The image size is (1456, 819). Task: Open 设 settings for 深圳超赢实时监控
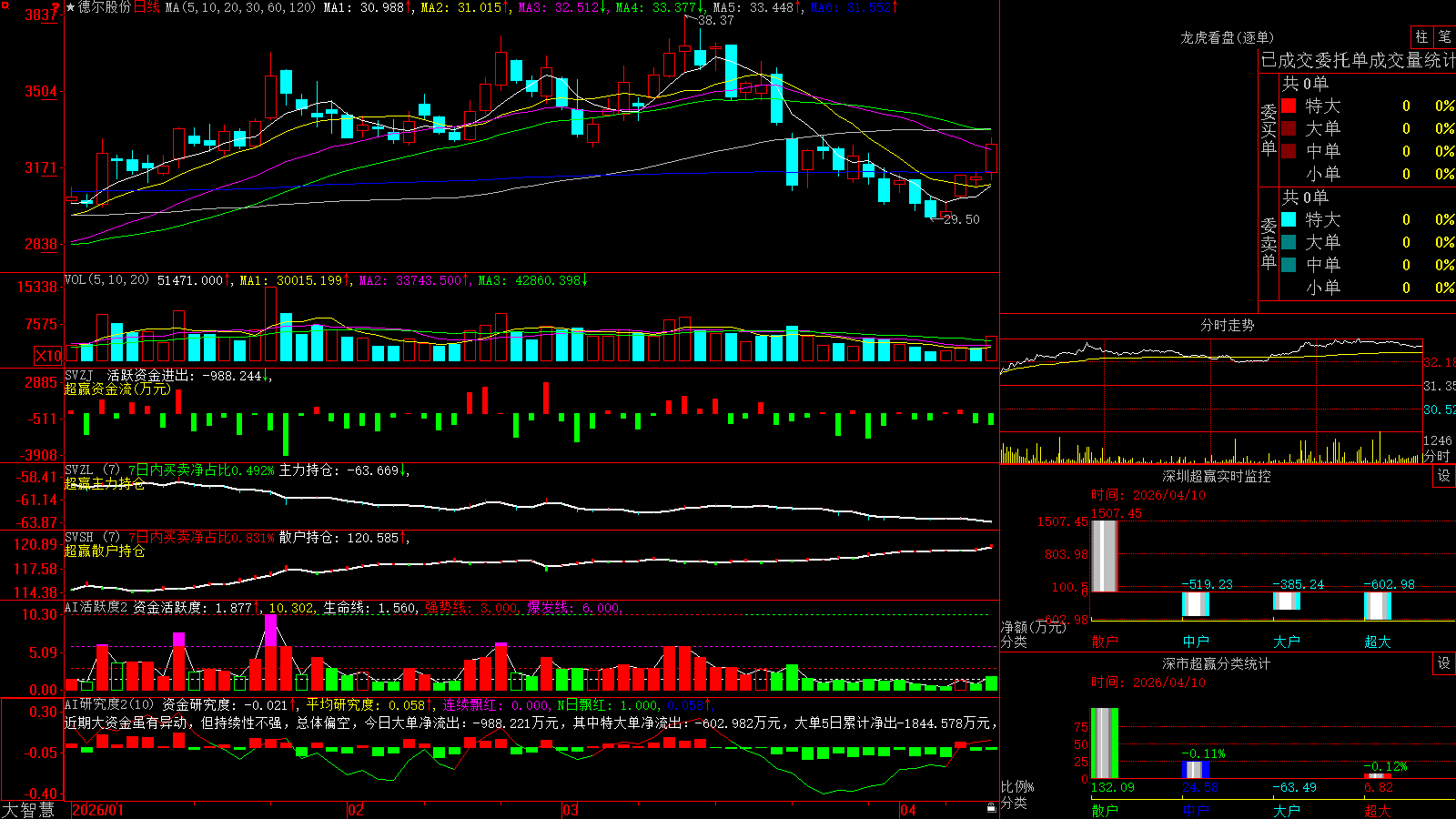pyautogui.click(x=1444, y=476)
